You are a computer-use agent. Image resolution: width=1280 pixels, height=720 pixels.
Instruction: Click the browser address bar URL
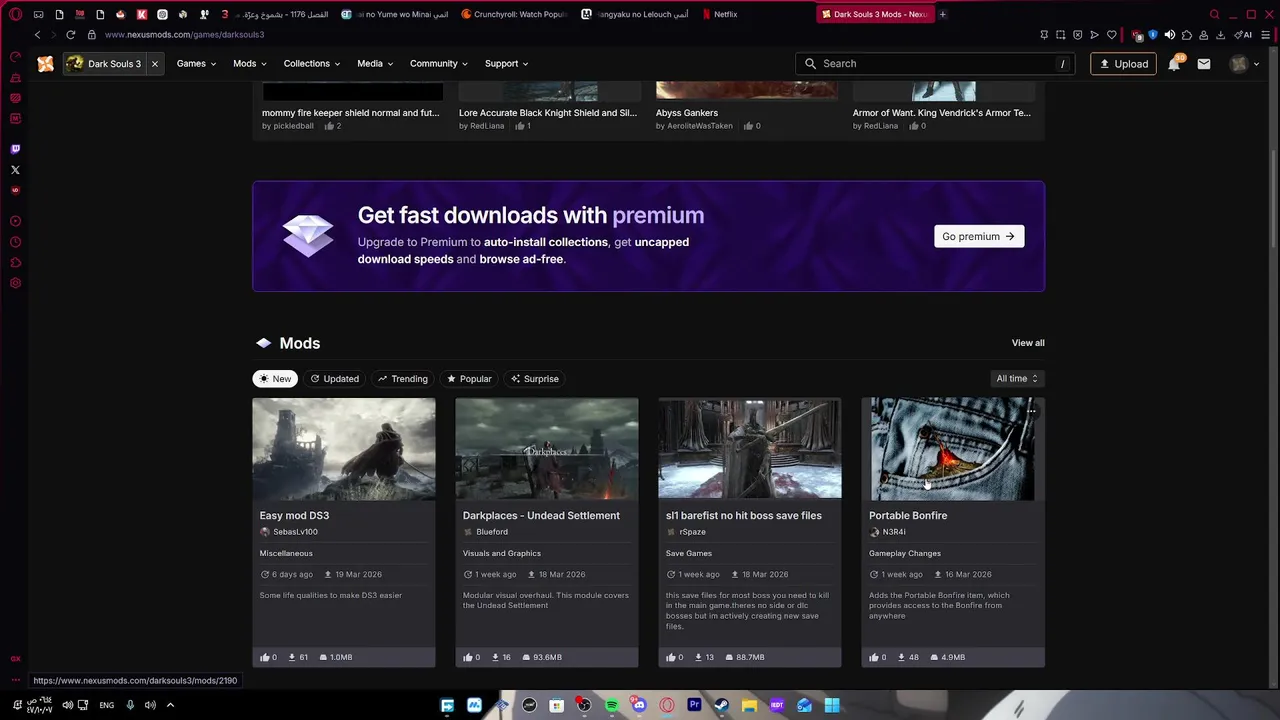(184, 35)
